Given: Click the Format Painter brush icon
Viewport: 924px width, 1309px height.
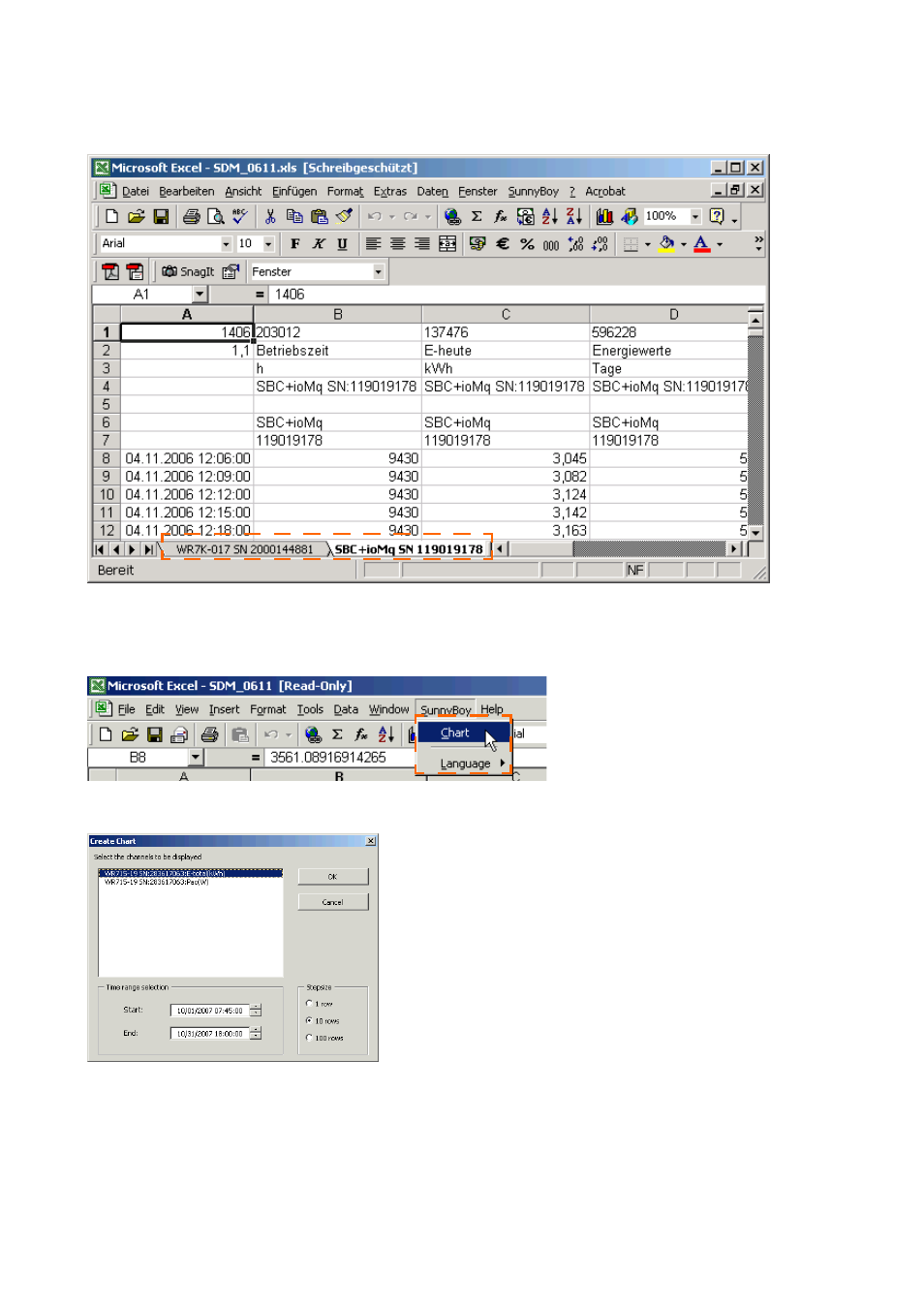Looking at the screenshot, I should (x=344, y=216).
